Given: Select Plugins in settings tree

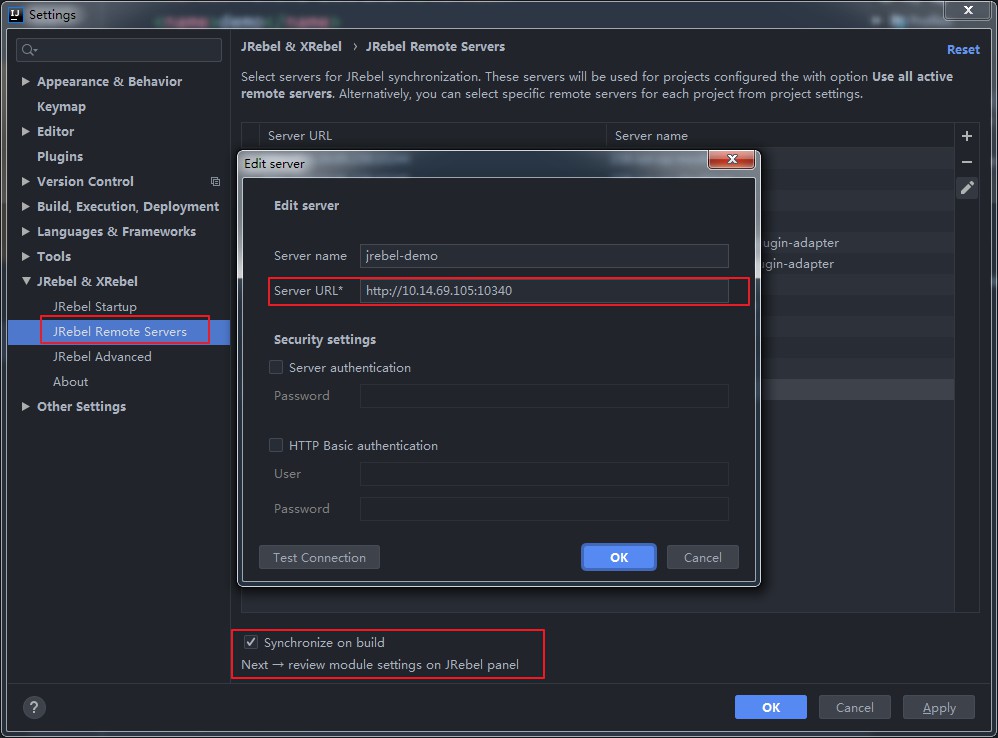Looking at the screenshot, I should 60,157.
